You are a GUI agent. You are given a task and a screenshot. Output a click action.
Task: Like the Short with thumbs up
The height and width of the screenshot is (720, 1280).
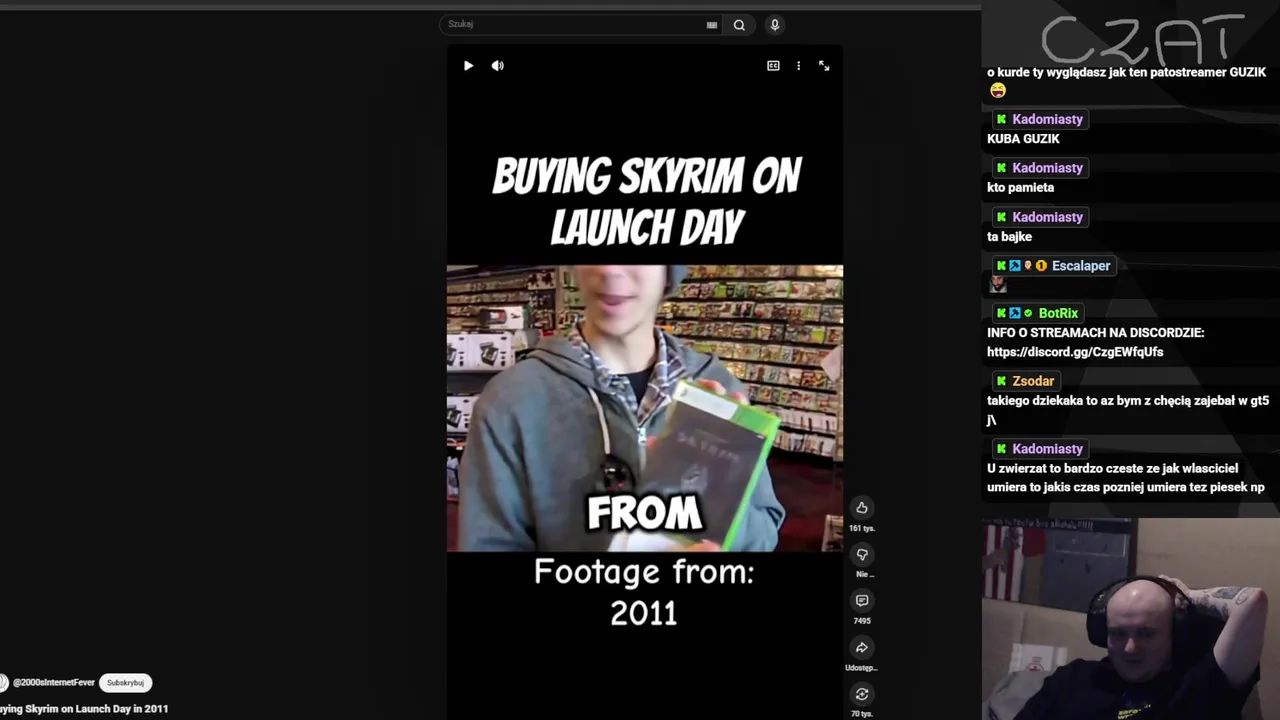pos(862,508)
